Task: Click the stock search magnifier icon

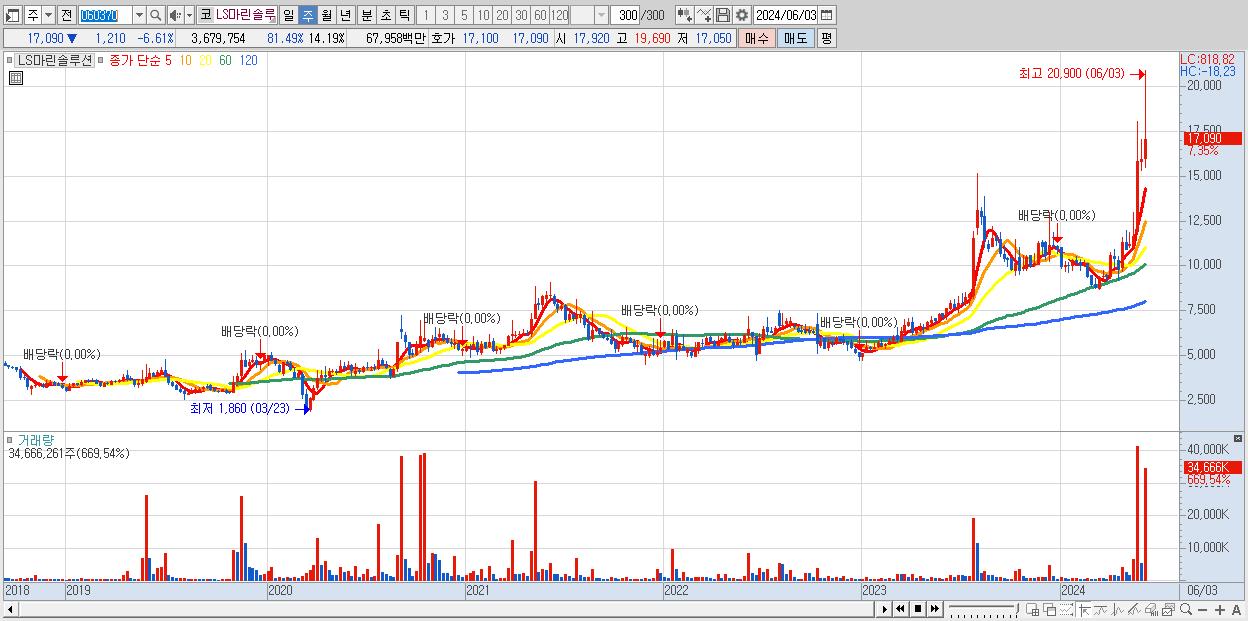Action: click(x=156, y=15)
